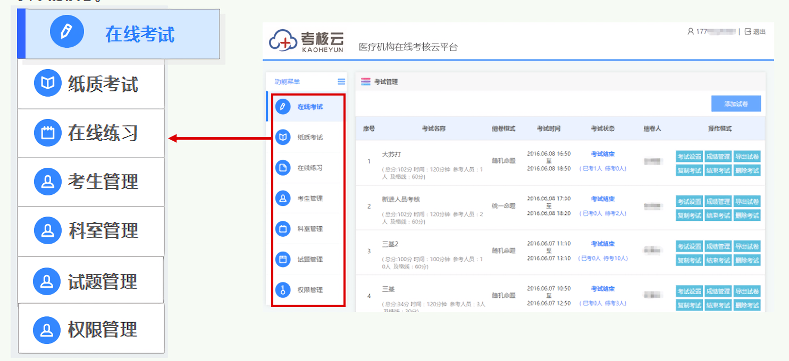Click the key icon for 权限管理 in sidebar
The width and height of the screenshot is (789, 361).
point(283,290)
